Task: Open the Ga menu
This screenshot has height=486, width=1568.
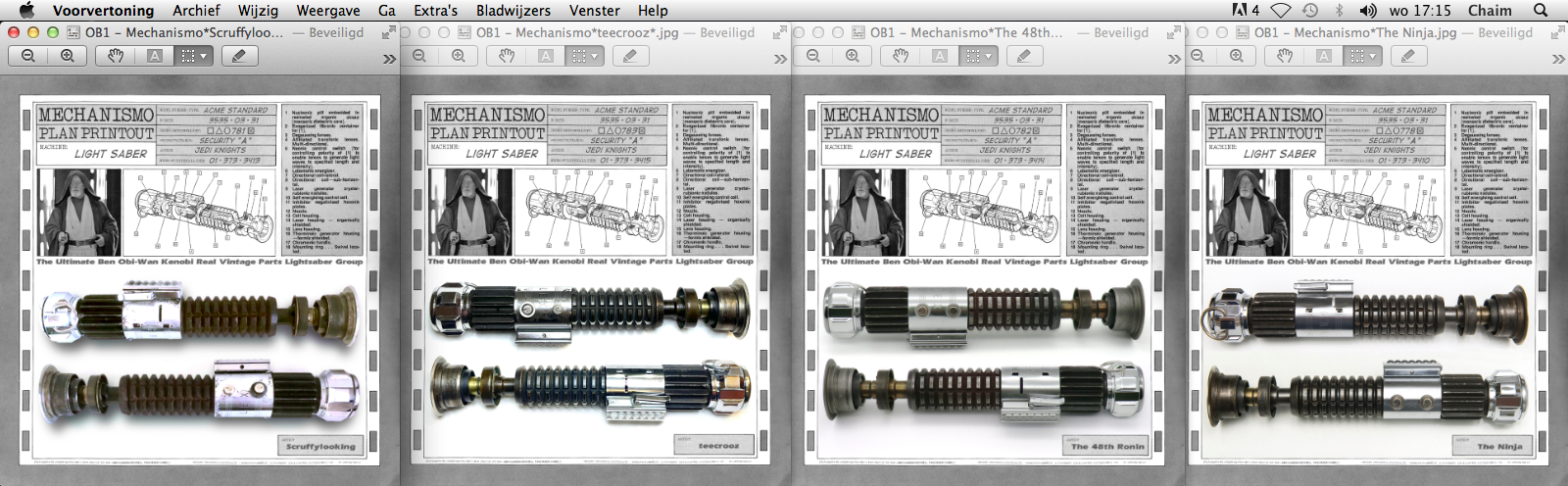Action: 387,10
